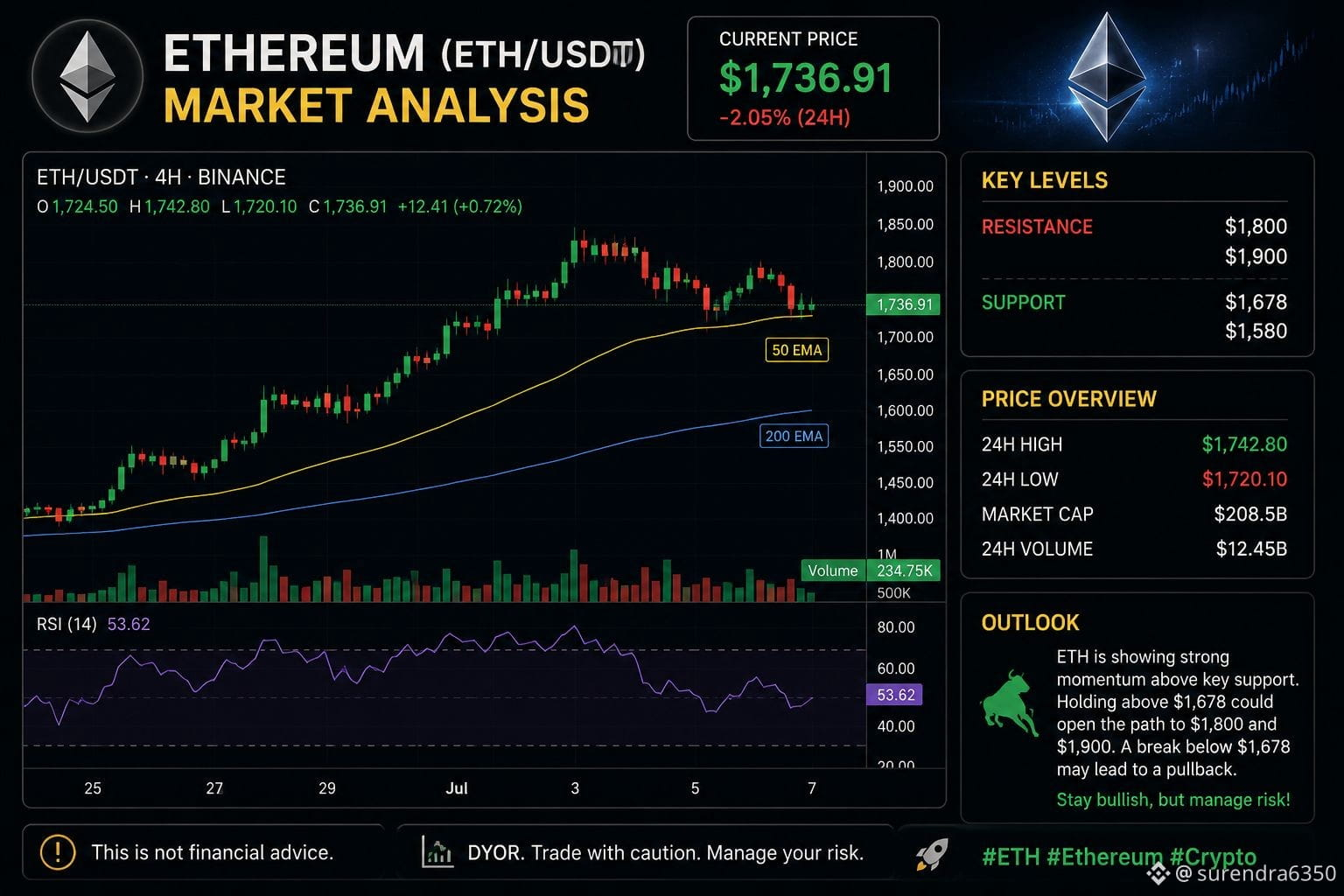1344x896 pixels.
Task: Click the yellow exclamation warning icon
Action: (58, 852)
